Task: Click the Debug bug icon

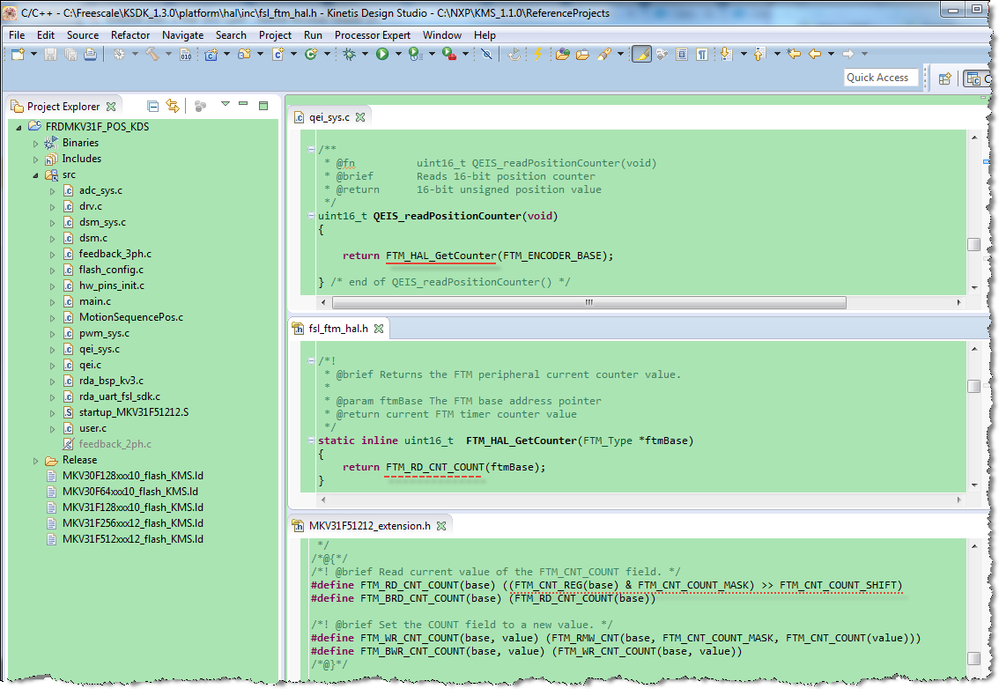Action: 349,54
